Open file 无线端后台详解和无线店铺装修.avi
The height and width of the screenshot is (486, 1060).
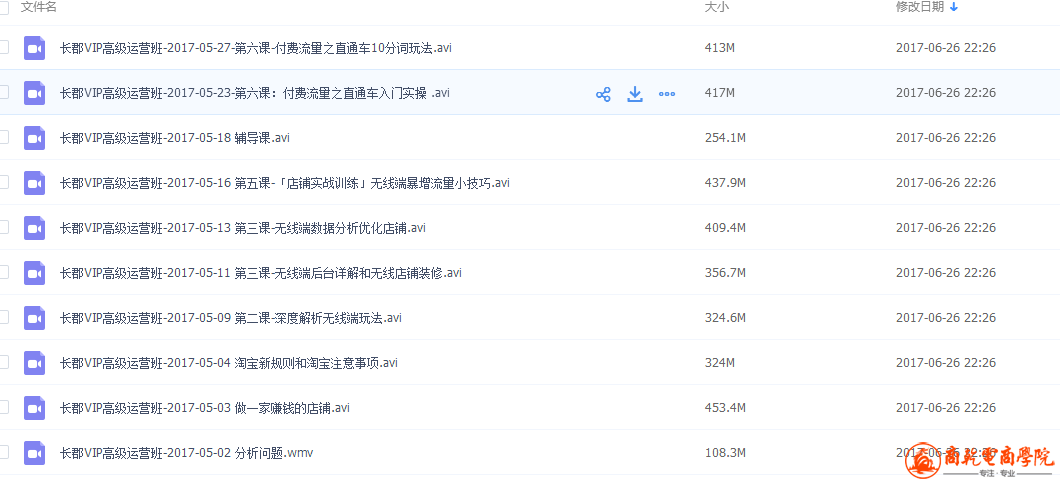click(x=261, y=273)
